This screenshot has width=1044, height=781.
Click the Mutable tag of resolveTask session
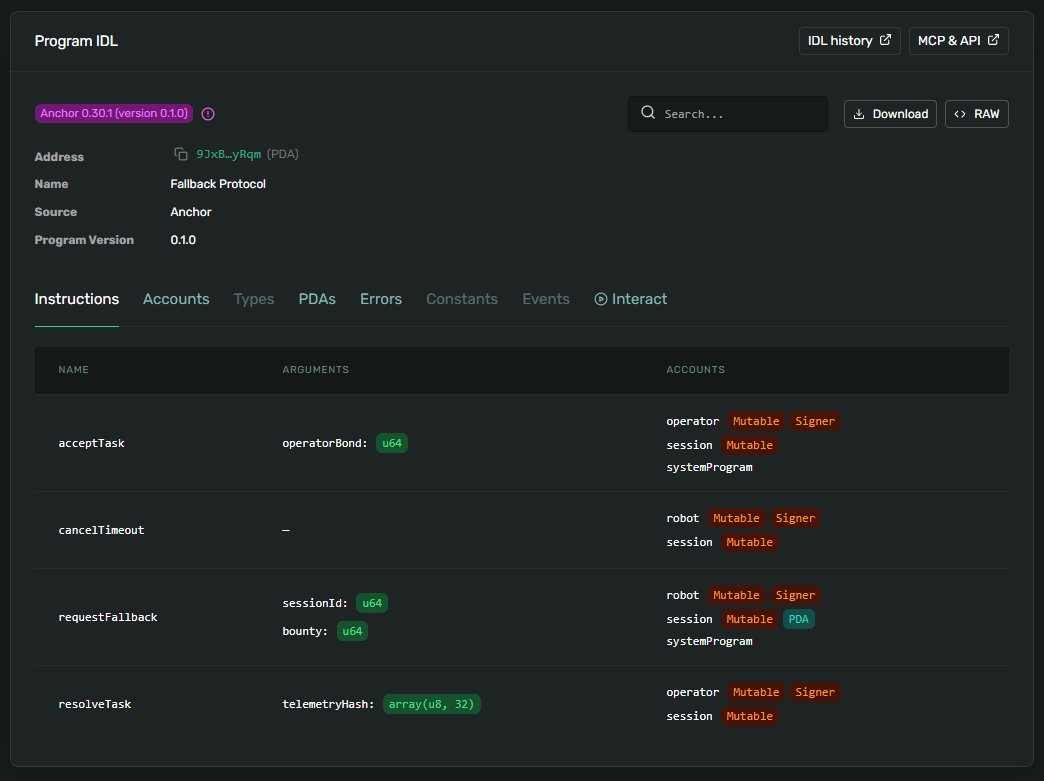coord(749,716)
